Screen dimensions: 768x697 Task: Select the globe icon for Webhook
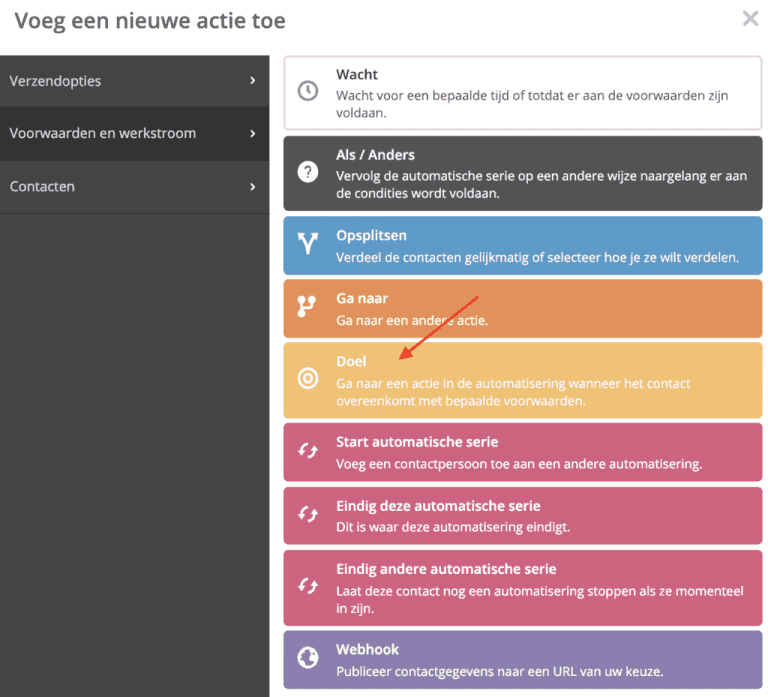point(308,658)
